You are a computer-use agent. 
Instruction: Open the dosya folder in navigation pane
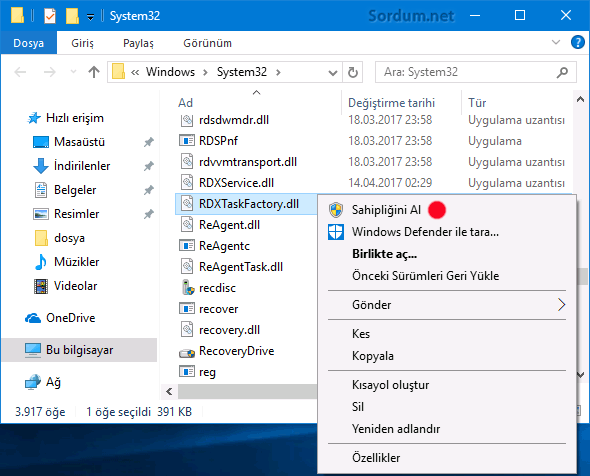tap(59, 238)
